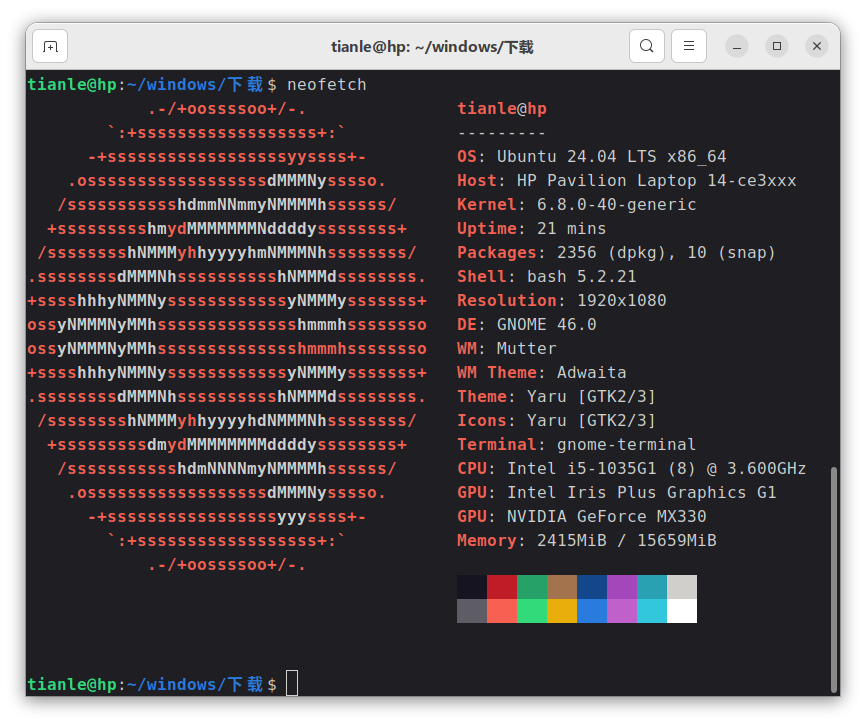Click the teal color block
Viewport: 866px width, 725px height.
(x=652, y=587)
